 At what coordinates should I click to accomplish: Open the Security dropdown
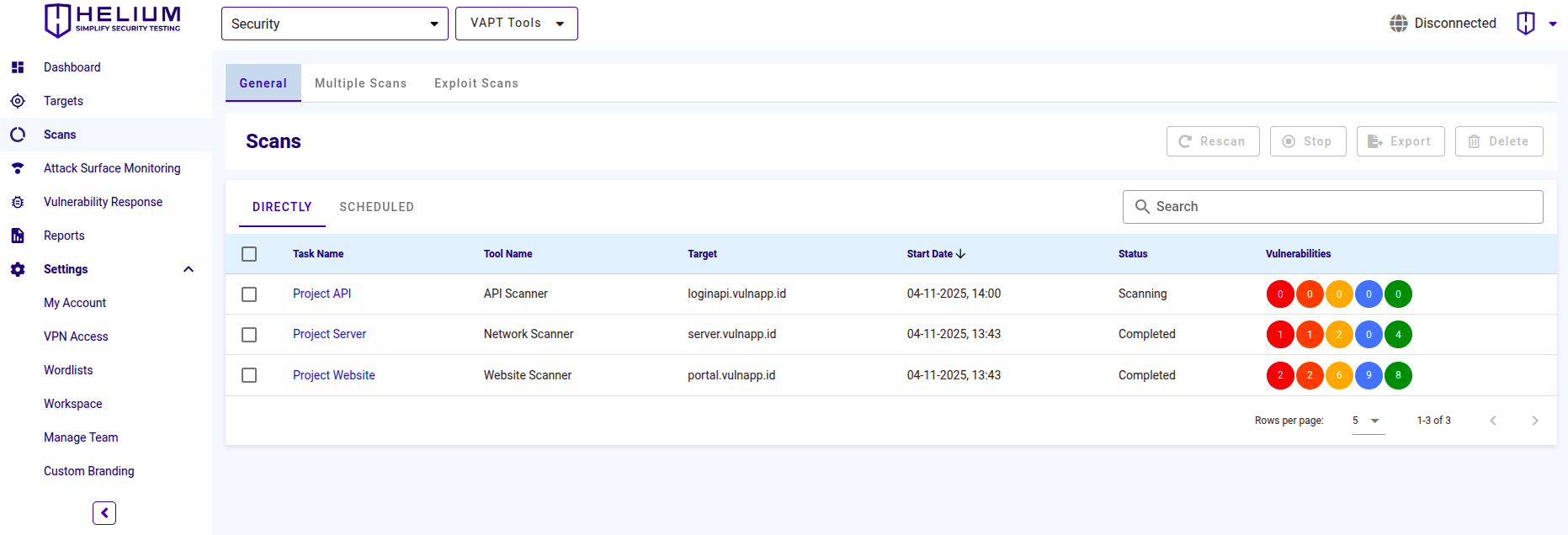point(334,24)
